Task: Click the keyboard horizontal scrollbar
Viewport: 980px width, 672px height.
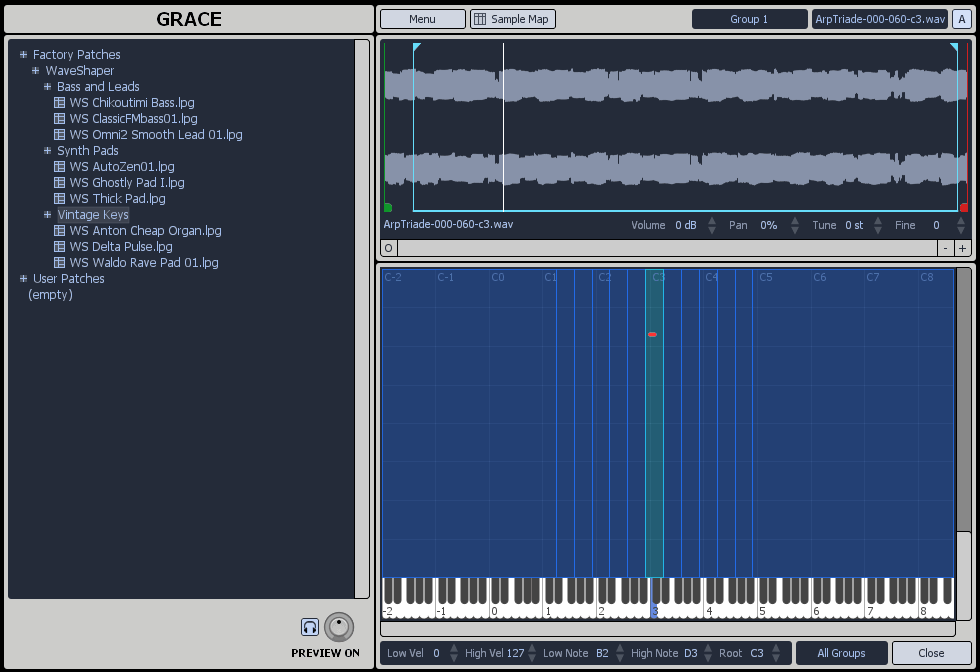Action: coord(668,628)
